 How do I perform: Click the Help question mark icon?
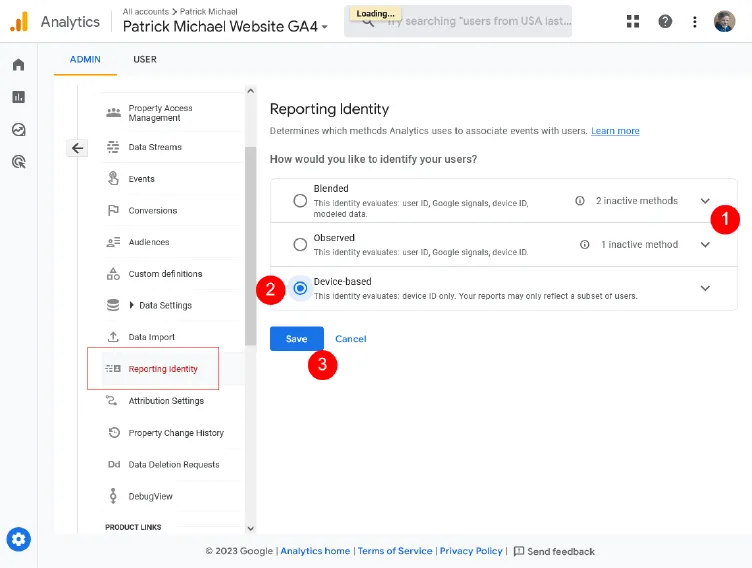[x=665, y=22]
